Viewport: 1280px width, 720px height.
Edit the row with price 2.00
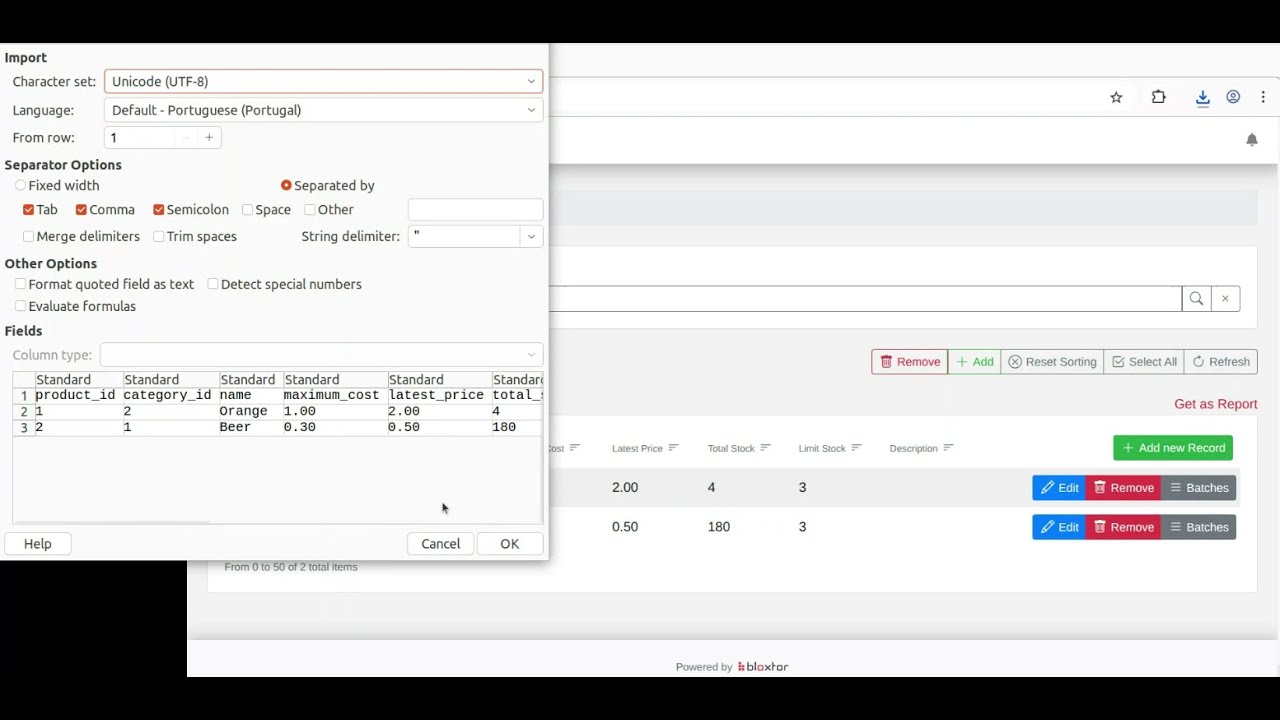[x=1059, y=488]
